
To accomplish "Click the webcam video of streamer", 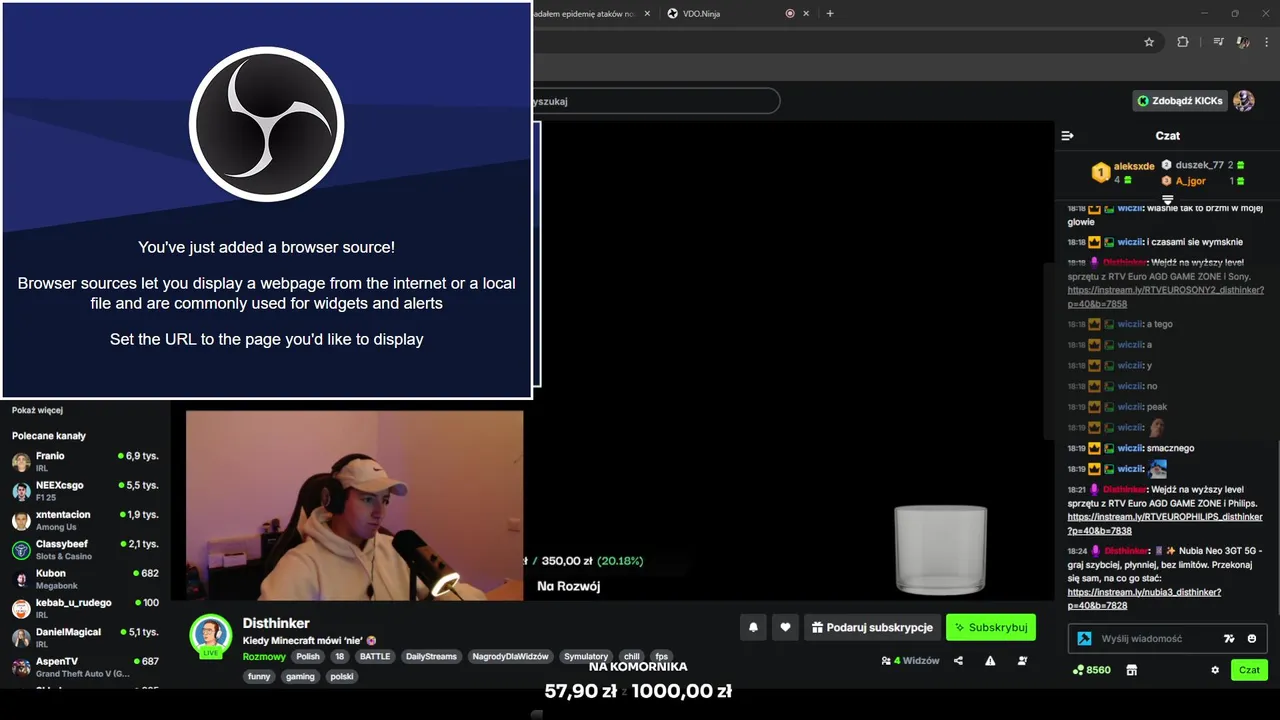I will tap(354, 505).
